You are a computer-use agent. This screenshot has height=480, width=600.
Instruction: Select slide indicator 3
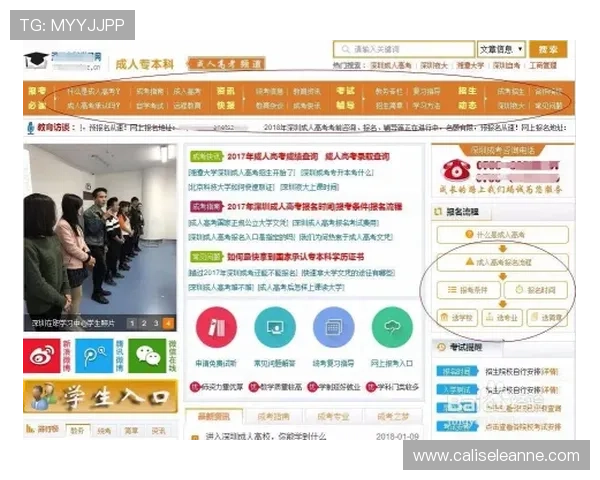[156, 323]
